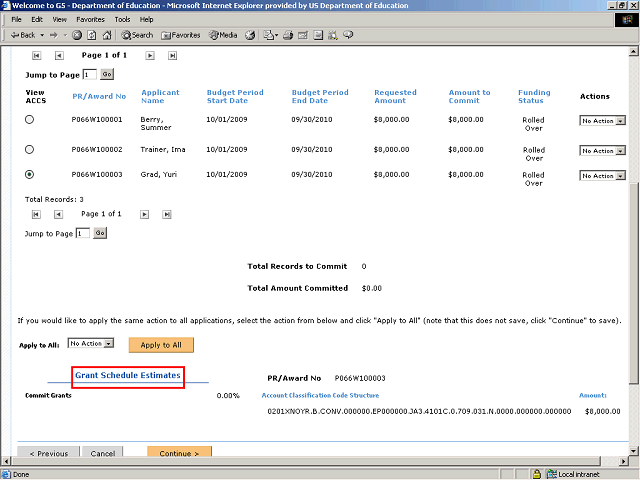Viewport: 640px width, 480px height.
Task: Refresh the page with the Refresh icon
Action: pyautogui.click(x=91, y=35)
